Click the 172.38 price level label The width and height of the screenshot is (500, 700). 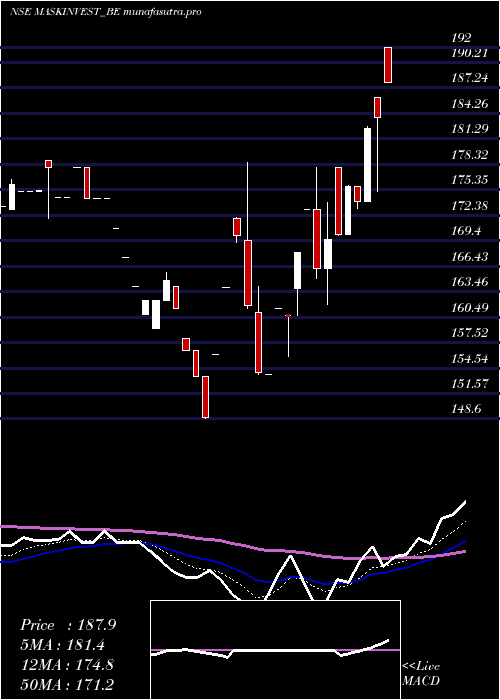pos(469,206)
